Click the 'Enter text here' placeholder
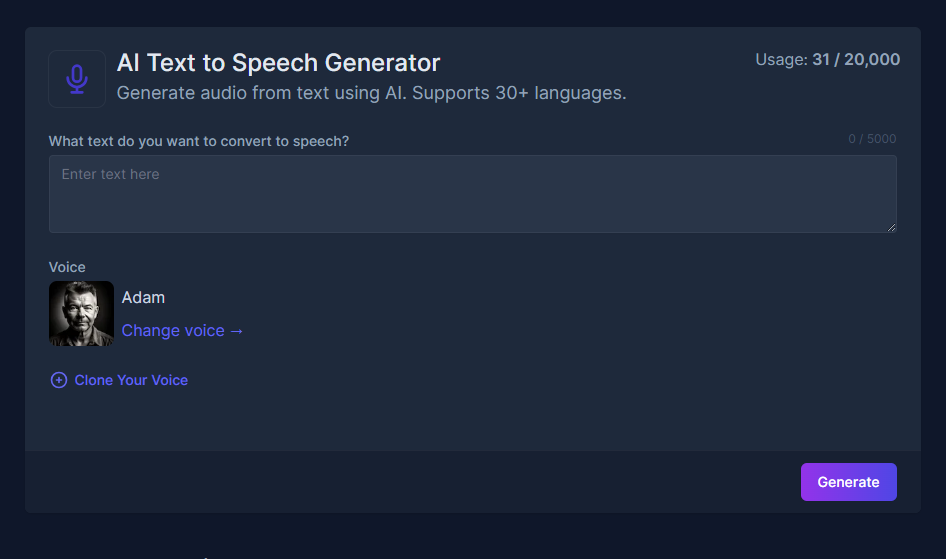Screen dimensions: 946x559 point(111,174)
